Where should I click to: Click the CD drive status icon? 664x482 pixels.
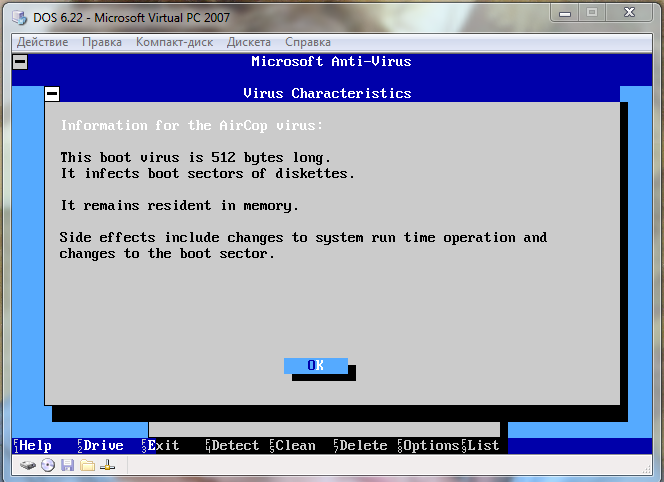(48, 465)
